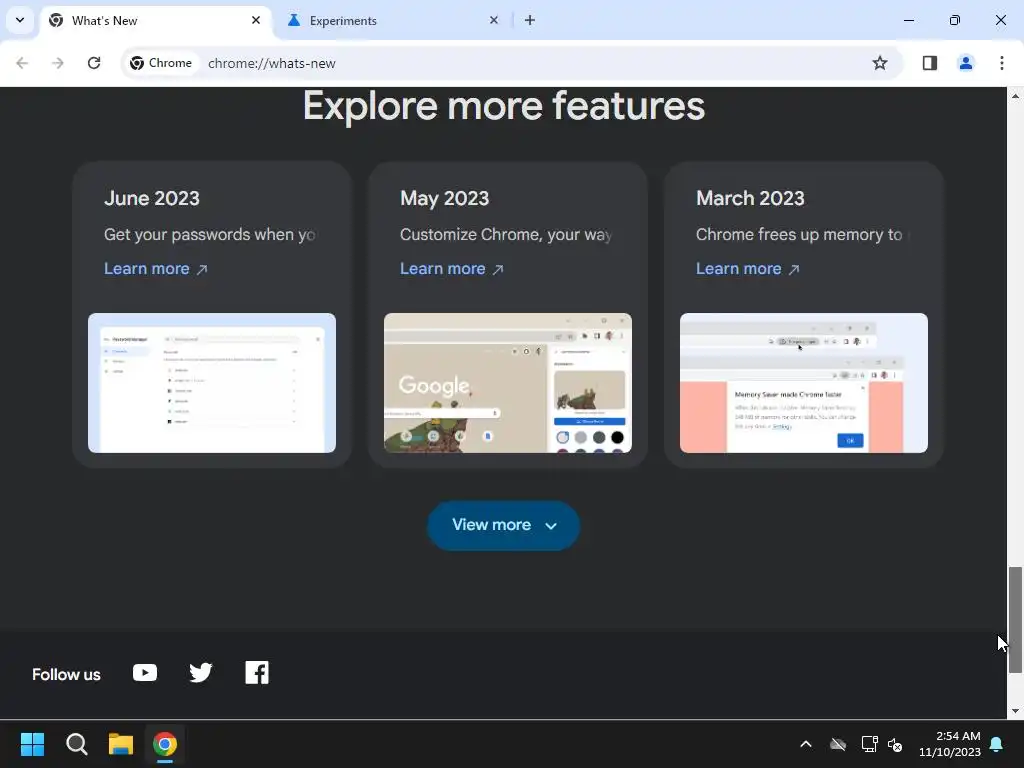Bookmark this page with the star icon
The image size is (1024, 768).
point(880,63)
